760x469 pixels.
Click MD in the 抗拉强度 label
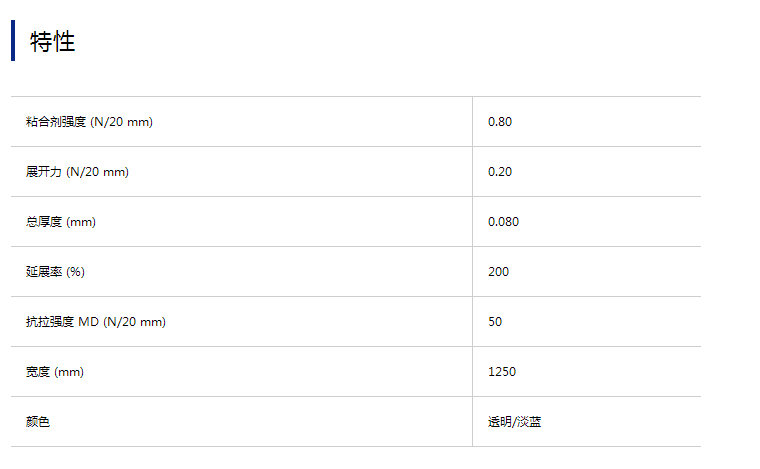tap(88, 322)
